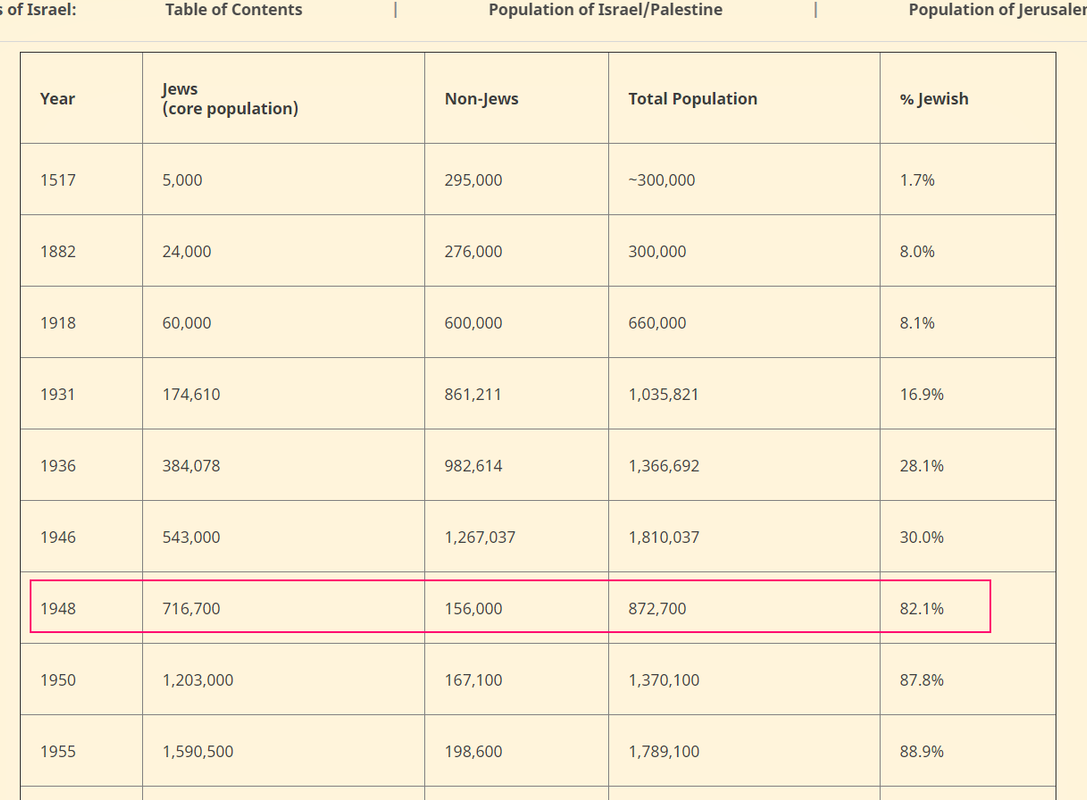Select the 1.7% Jewish cell
The image size is (1087, 800).
click(968, 180)
